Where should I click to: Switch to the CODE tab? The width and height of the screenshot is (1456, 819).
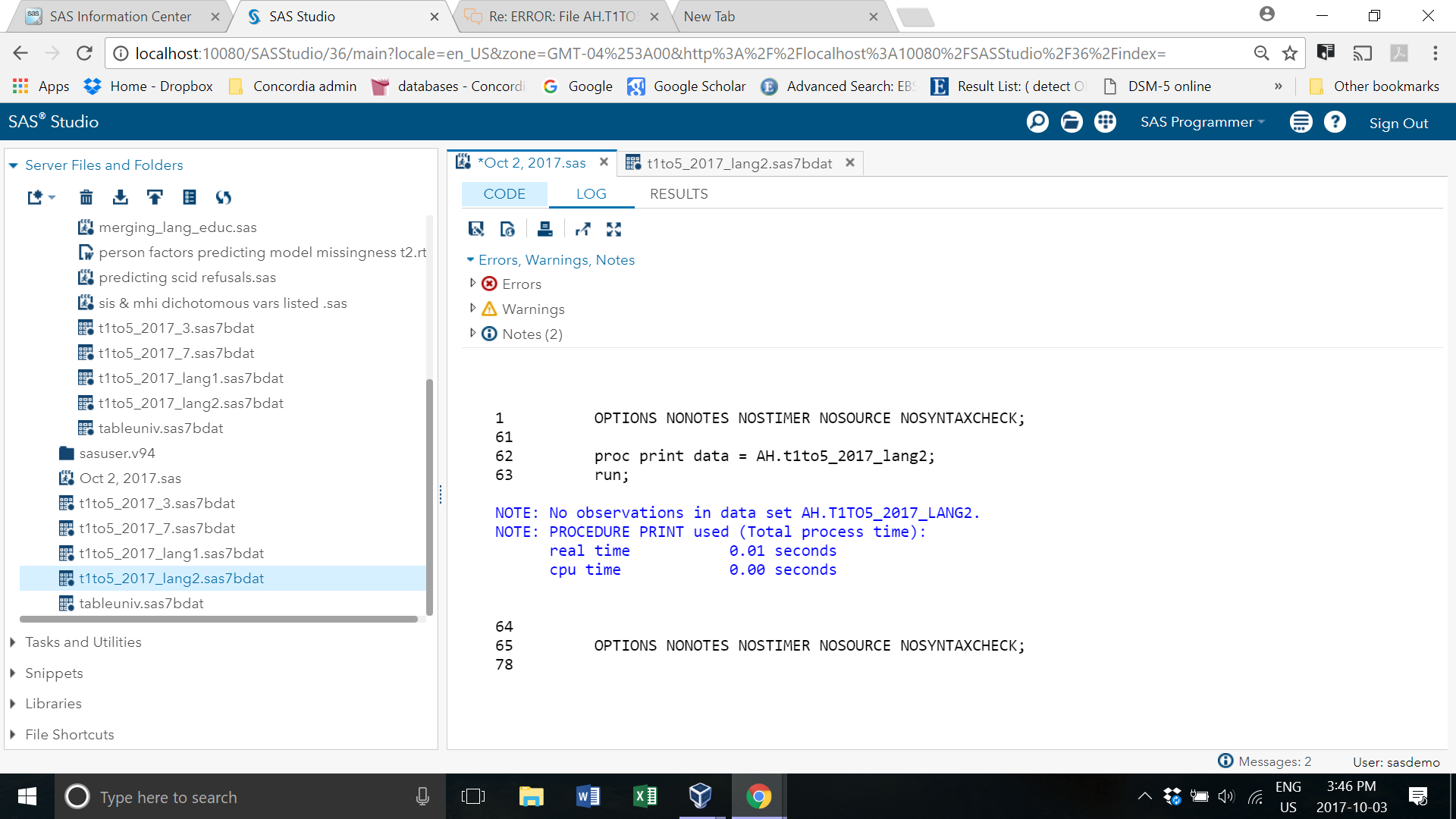point(504,194)
